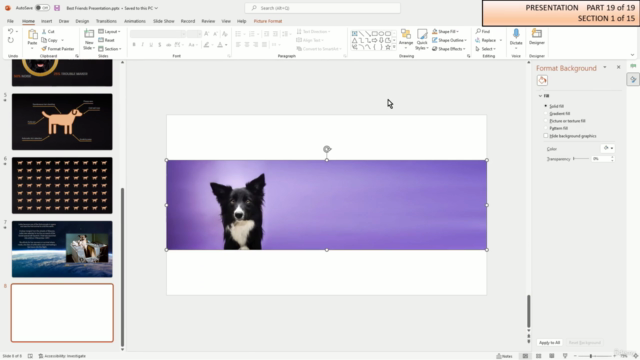Click the Copy icon

[44, 40]
